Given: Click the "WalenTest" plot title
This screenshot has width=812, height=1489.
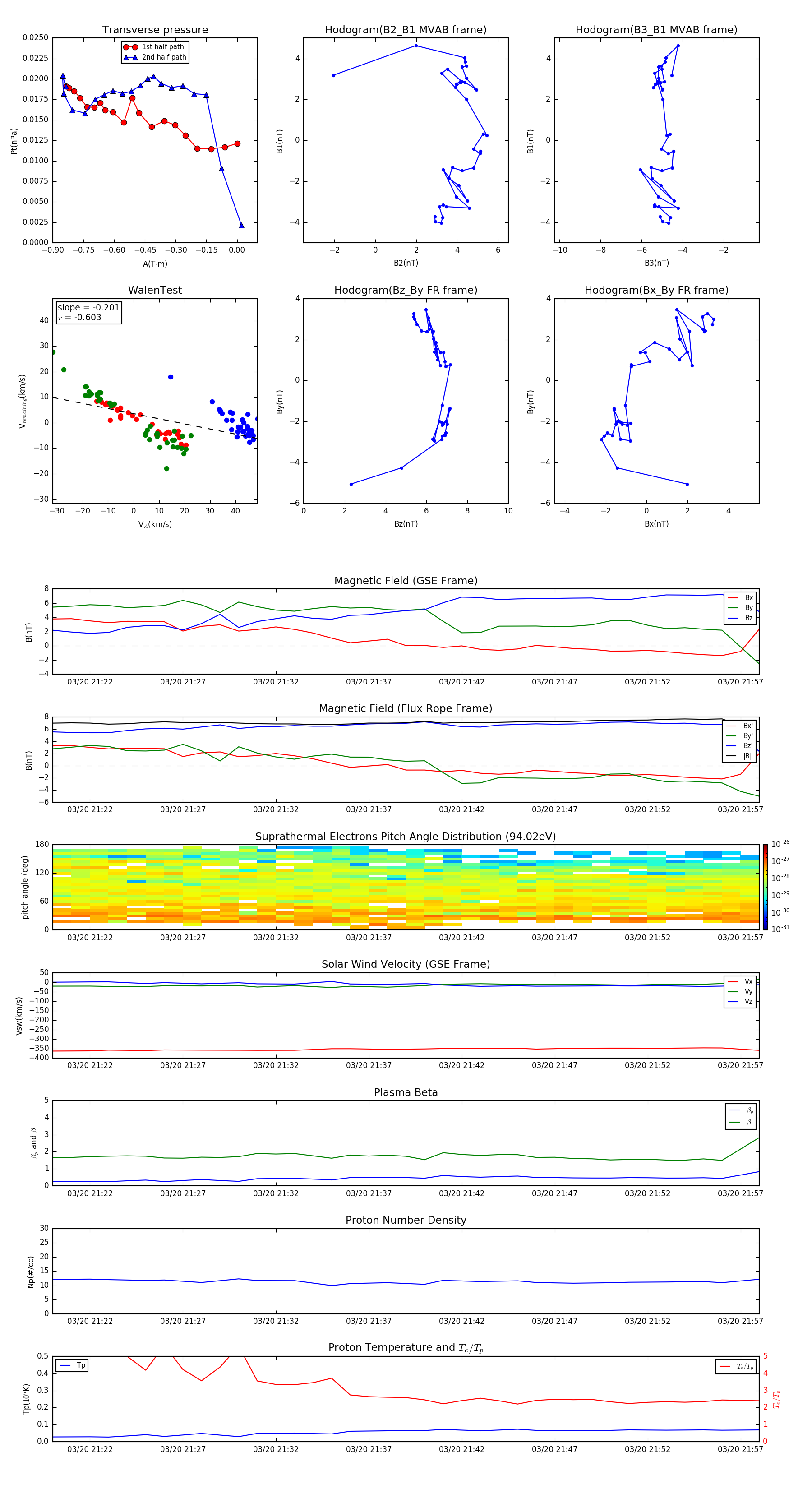Looking at the screenshot, I should click(155, 290).
